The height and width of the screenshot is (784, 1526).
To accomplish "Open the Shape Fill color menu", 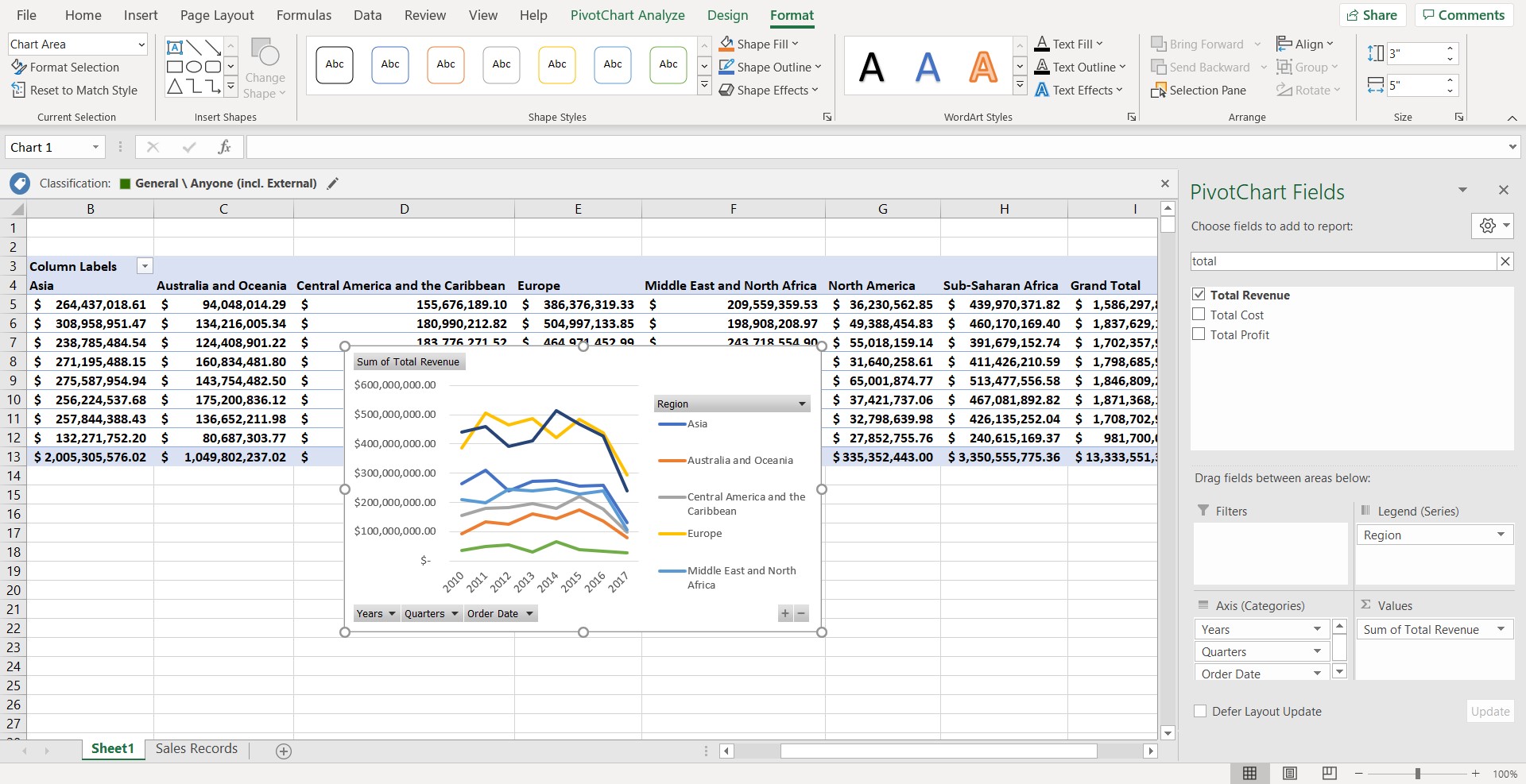I will tap(758, 44).
